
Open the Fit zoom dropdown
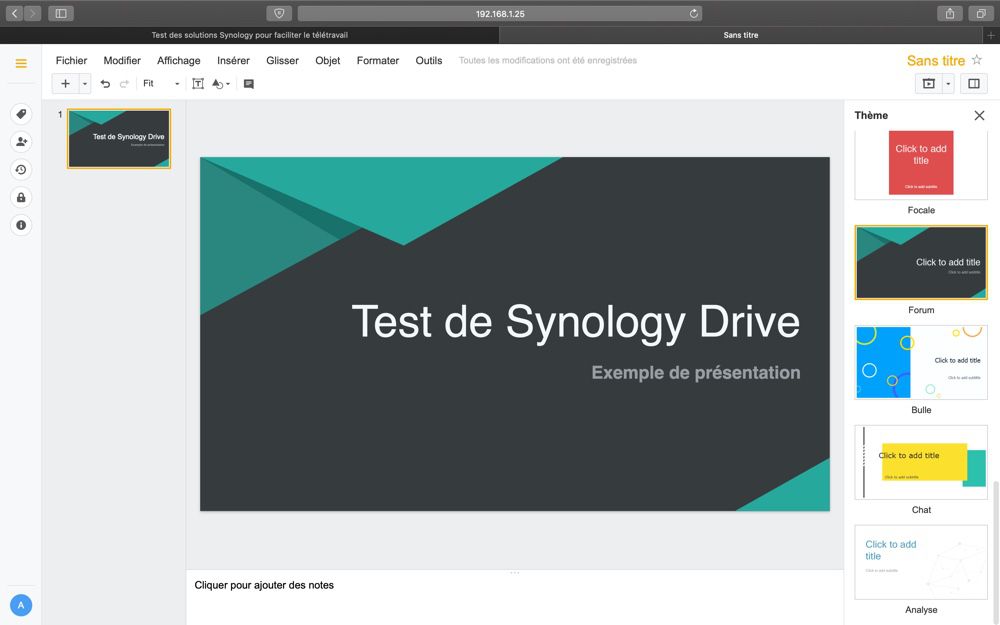tap(161, 84)
